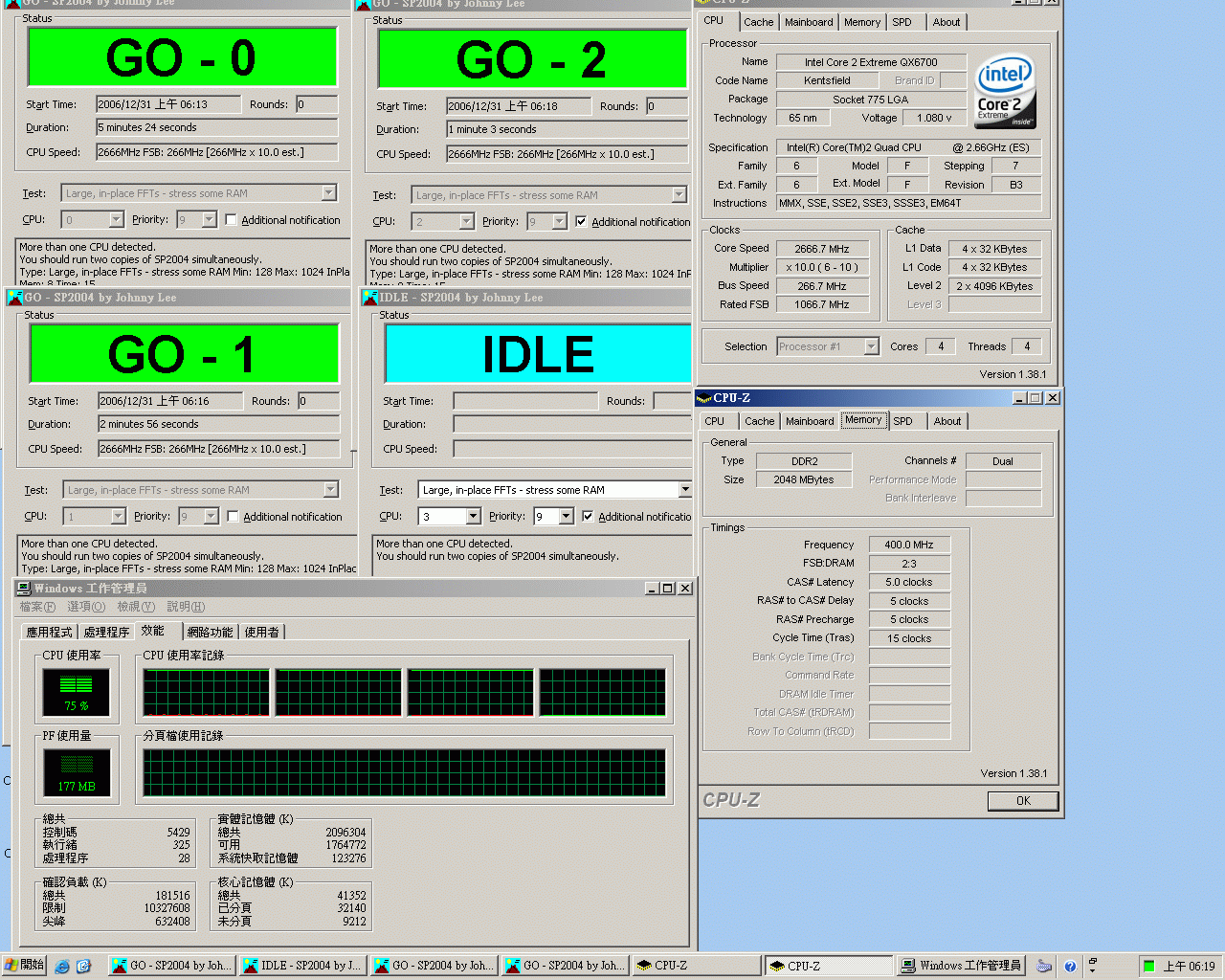The height and width of the screenshot is (980, 1225).
Task: Open CPU dropdown in GO - 2 window
Action: click(466, 222)
